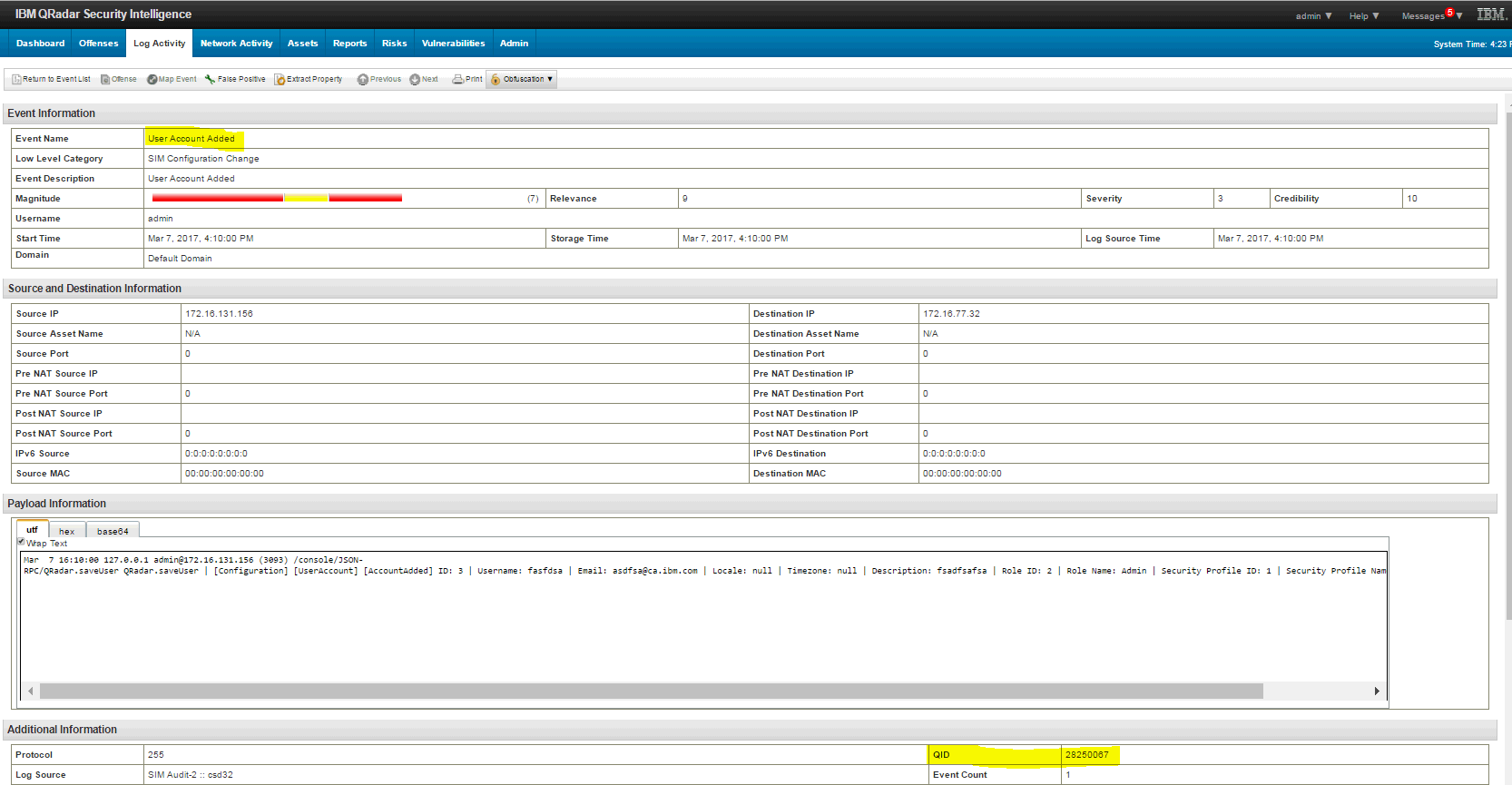This screenshot has height=785, width=1512.
Task: Open the Obfuscation lock dropdown
Action: tap(522, 80)
